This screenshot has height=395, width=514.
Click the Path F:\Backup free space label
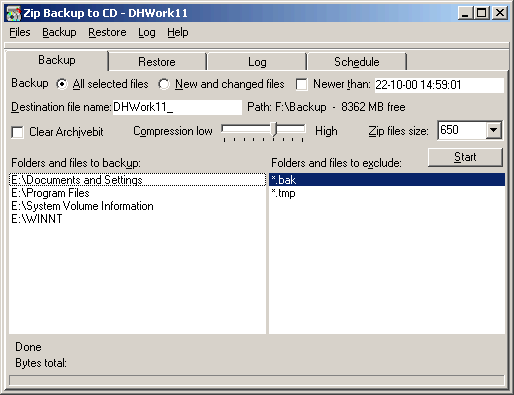326,107
